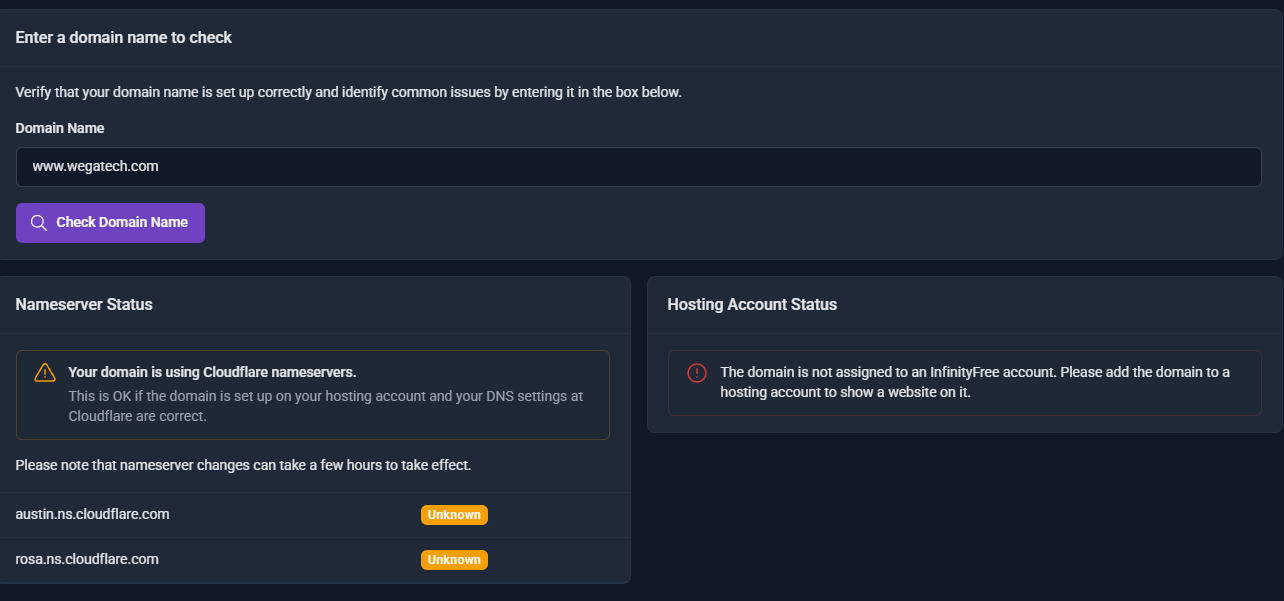Image resolution: width=1284 pixels, height=601 pixels.
Task: Click the Nameserver Status panel heading
Action: (84, 304)
